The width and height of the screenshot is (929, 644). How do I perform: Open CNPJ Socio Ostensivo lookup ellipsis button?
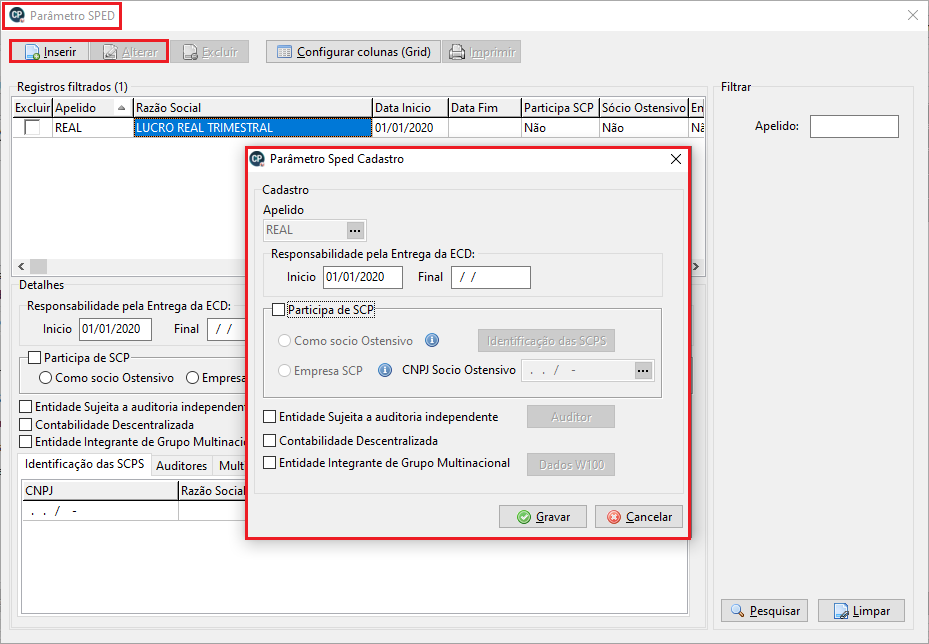(642, 370)
